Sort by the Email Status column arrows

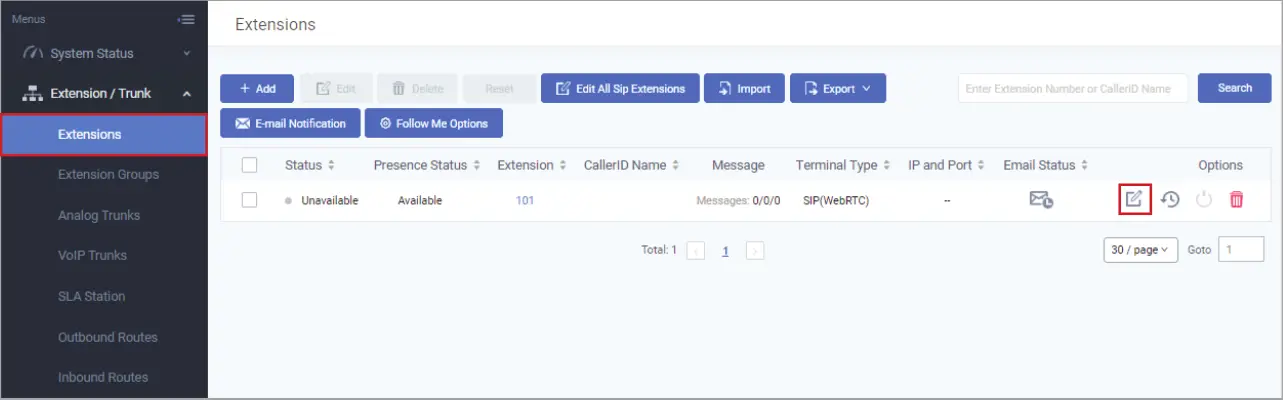1085,165
